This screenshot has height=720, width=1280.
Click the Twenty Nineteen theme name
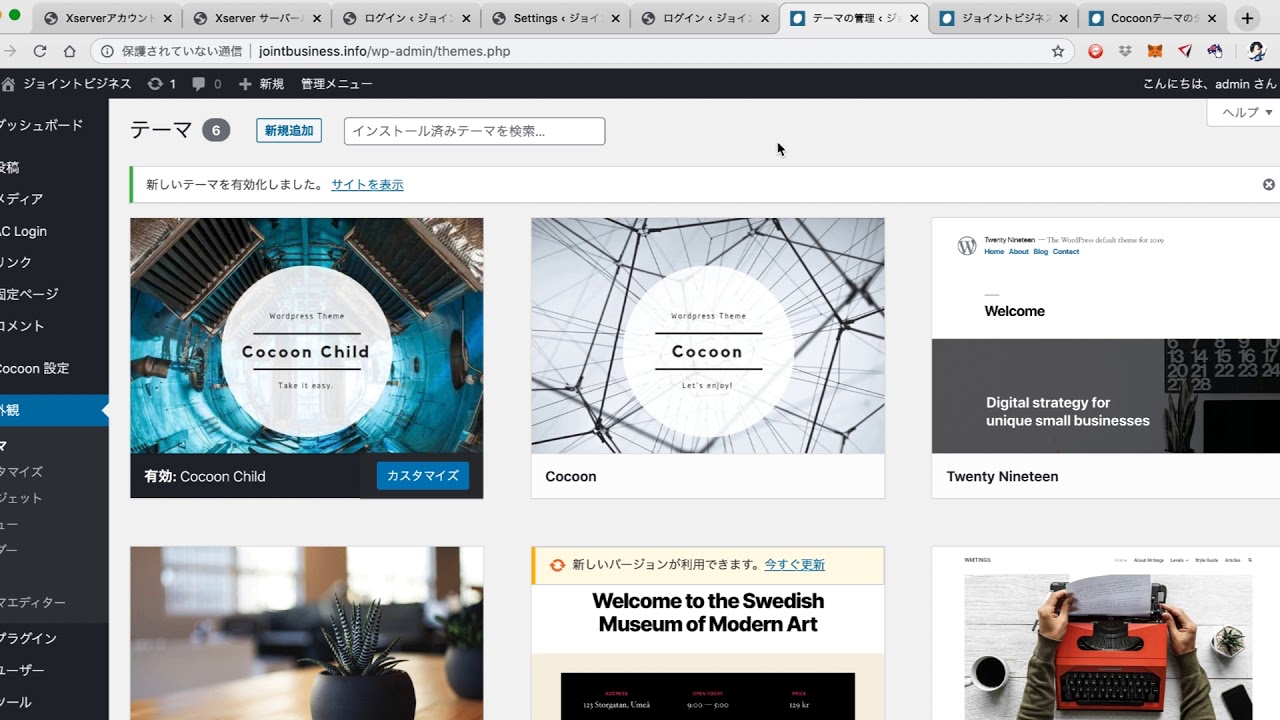pyautogui.click(x=1002, y=476)
